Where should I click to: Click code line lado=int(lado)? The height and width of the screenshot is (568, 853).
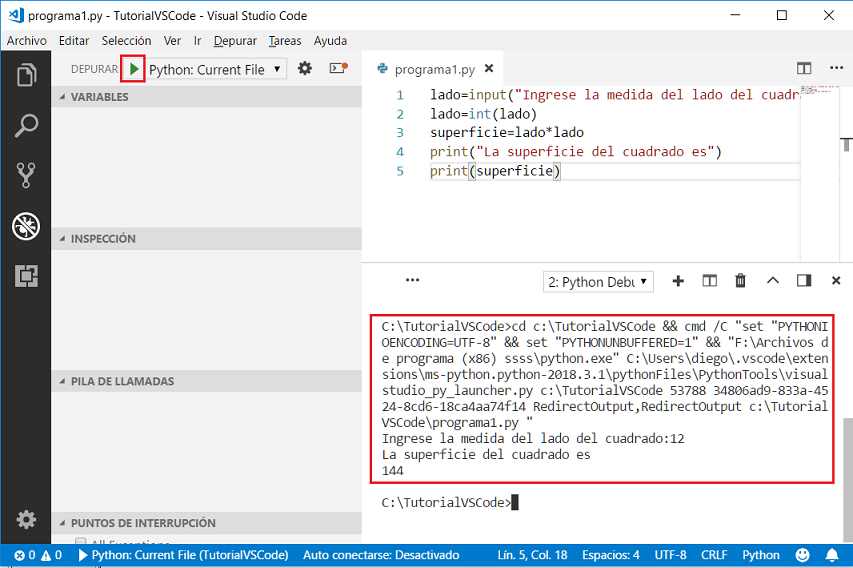click(x=483, y=114)
